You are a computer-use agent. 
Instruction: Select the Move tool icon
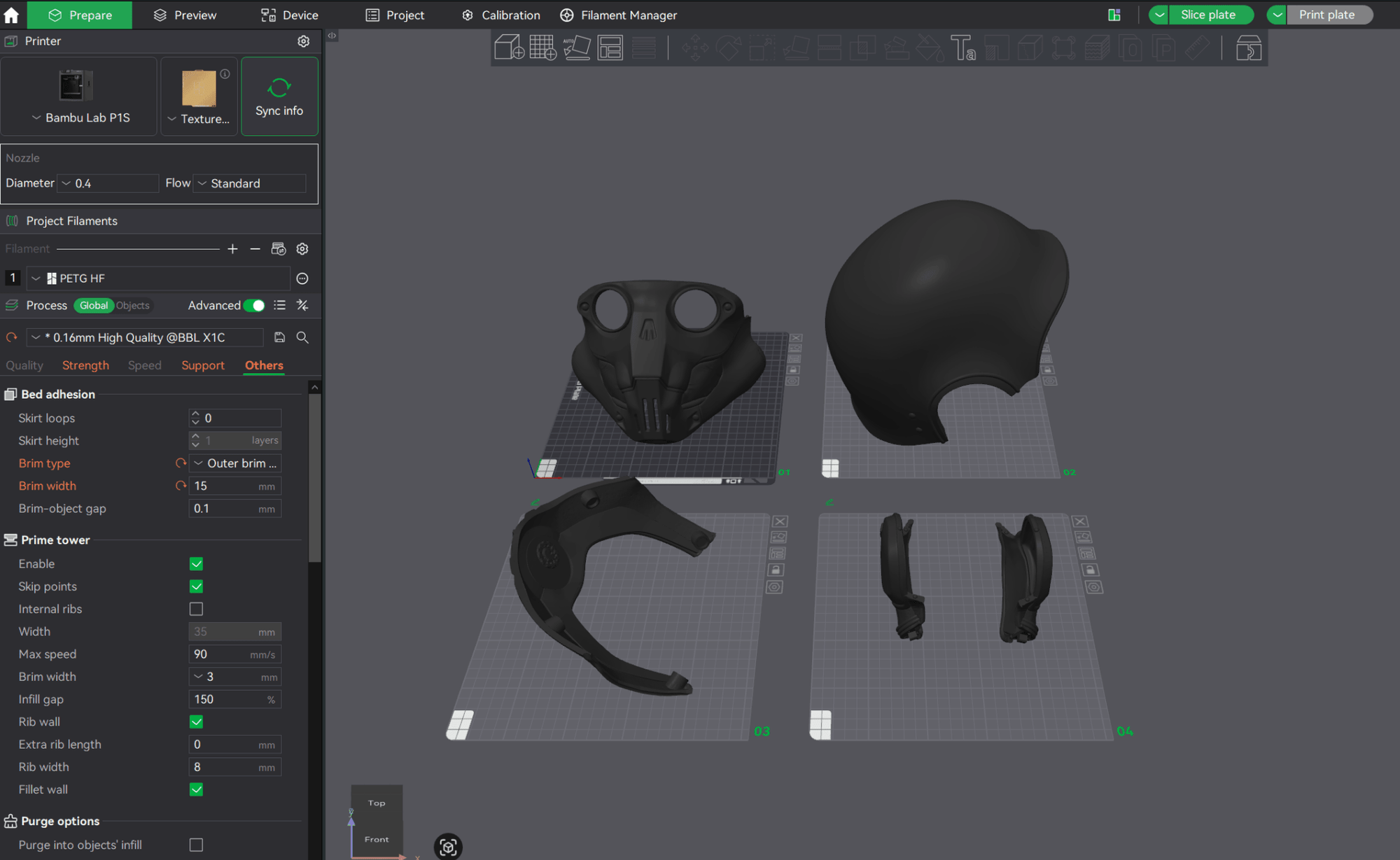[x=695, y=48]
